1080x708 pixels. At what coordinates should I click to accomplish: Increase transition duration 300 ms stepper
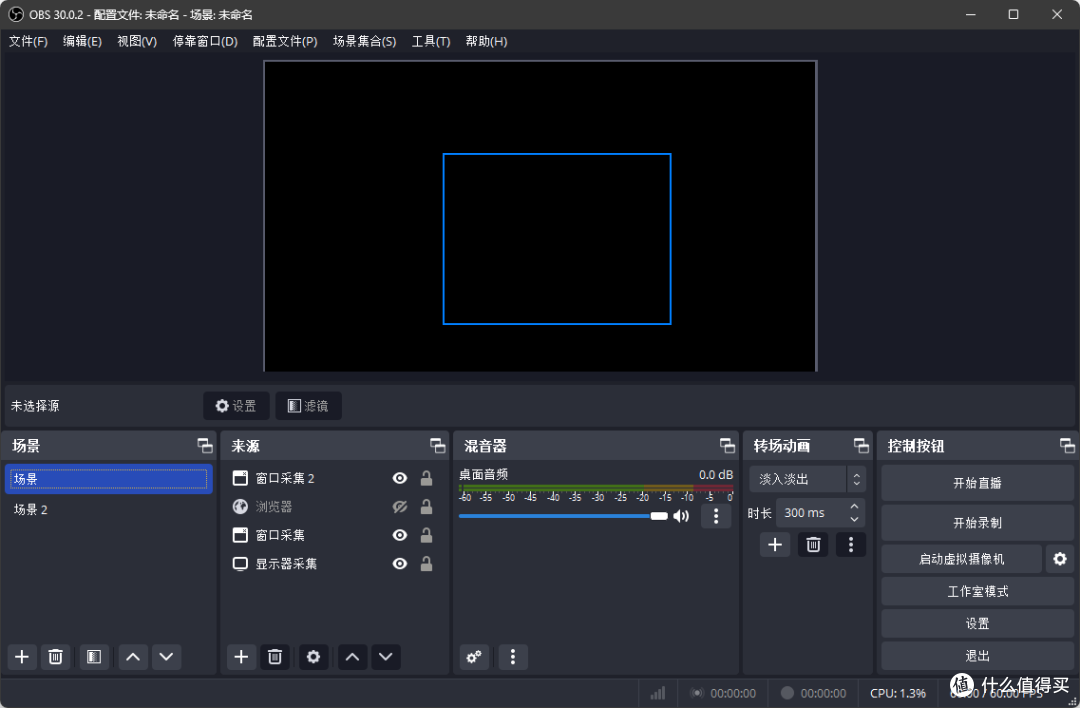[855, 506]
